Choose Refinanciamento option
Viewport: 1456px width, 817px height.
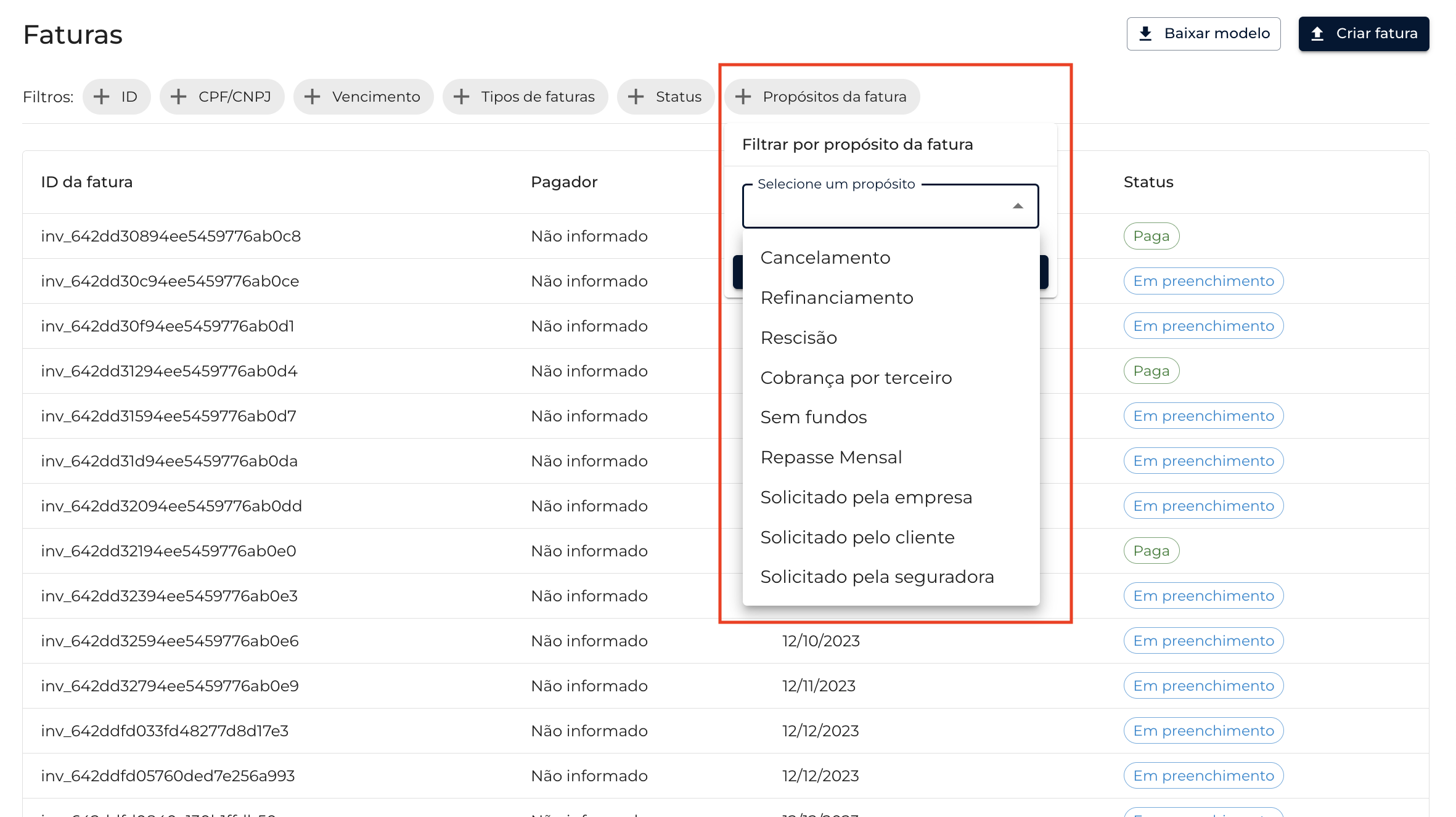pyautogui.click(x=836, y=298)
